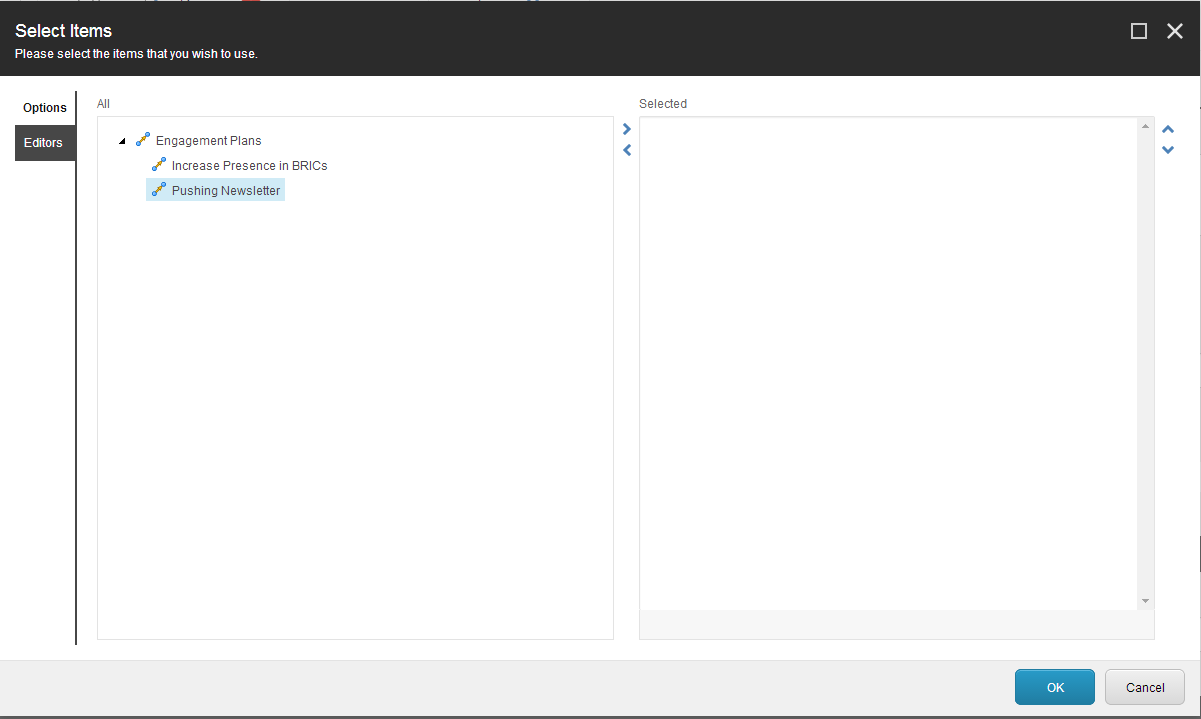Confirm selection with the OK button

1054,687
